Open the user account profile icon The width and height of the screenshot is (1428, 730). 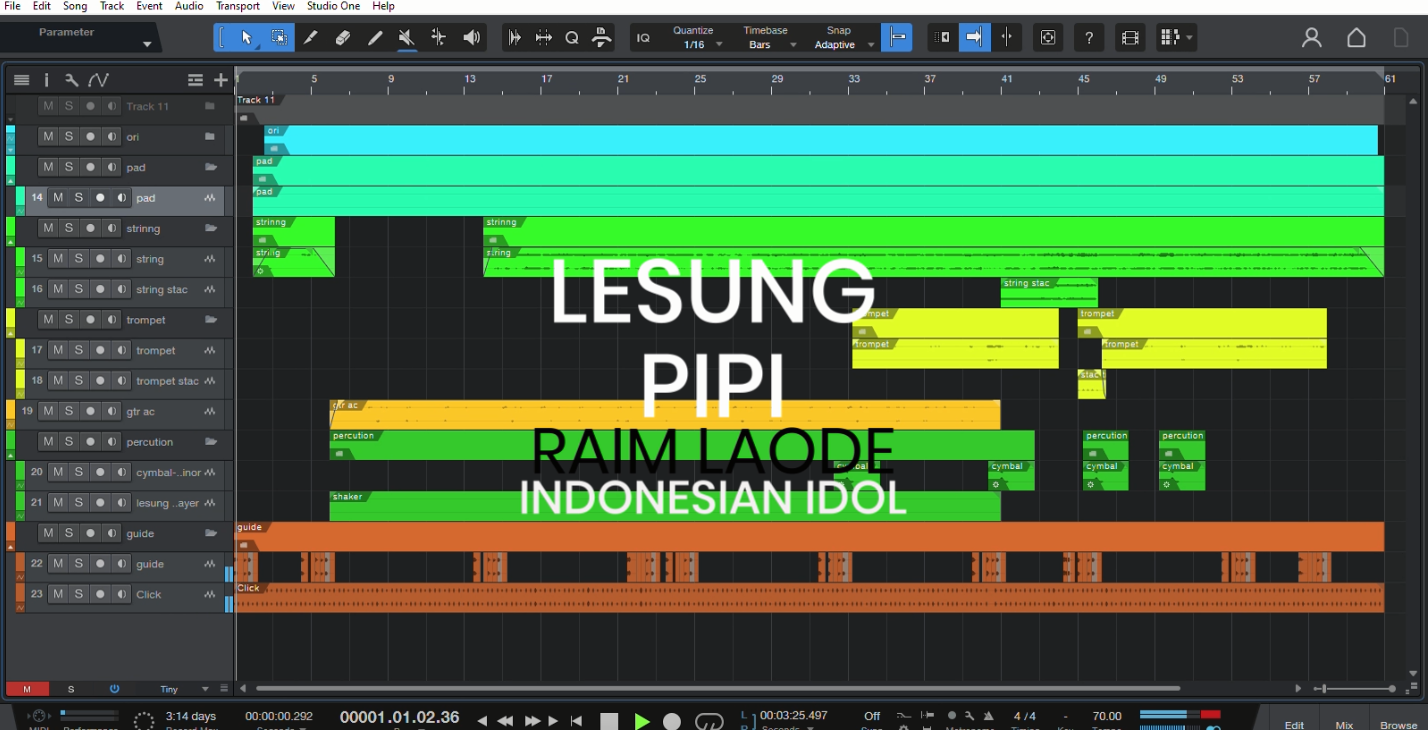1311,38
